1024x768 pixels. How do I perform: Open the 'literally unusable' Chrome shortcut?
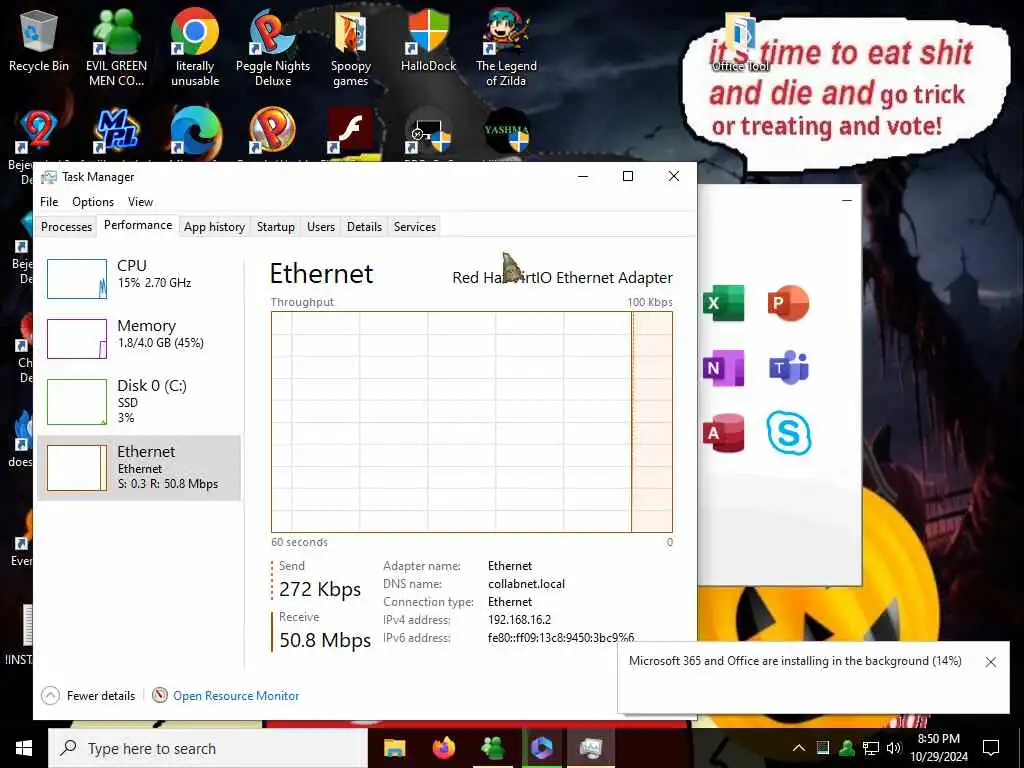(195, 47)
